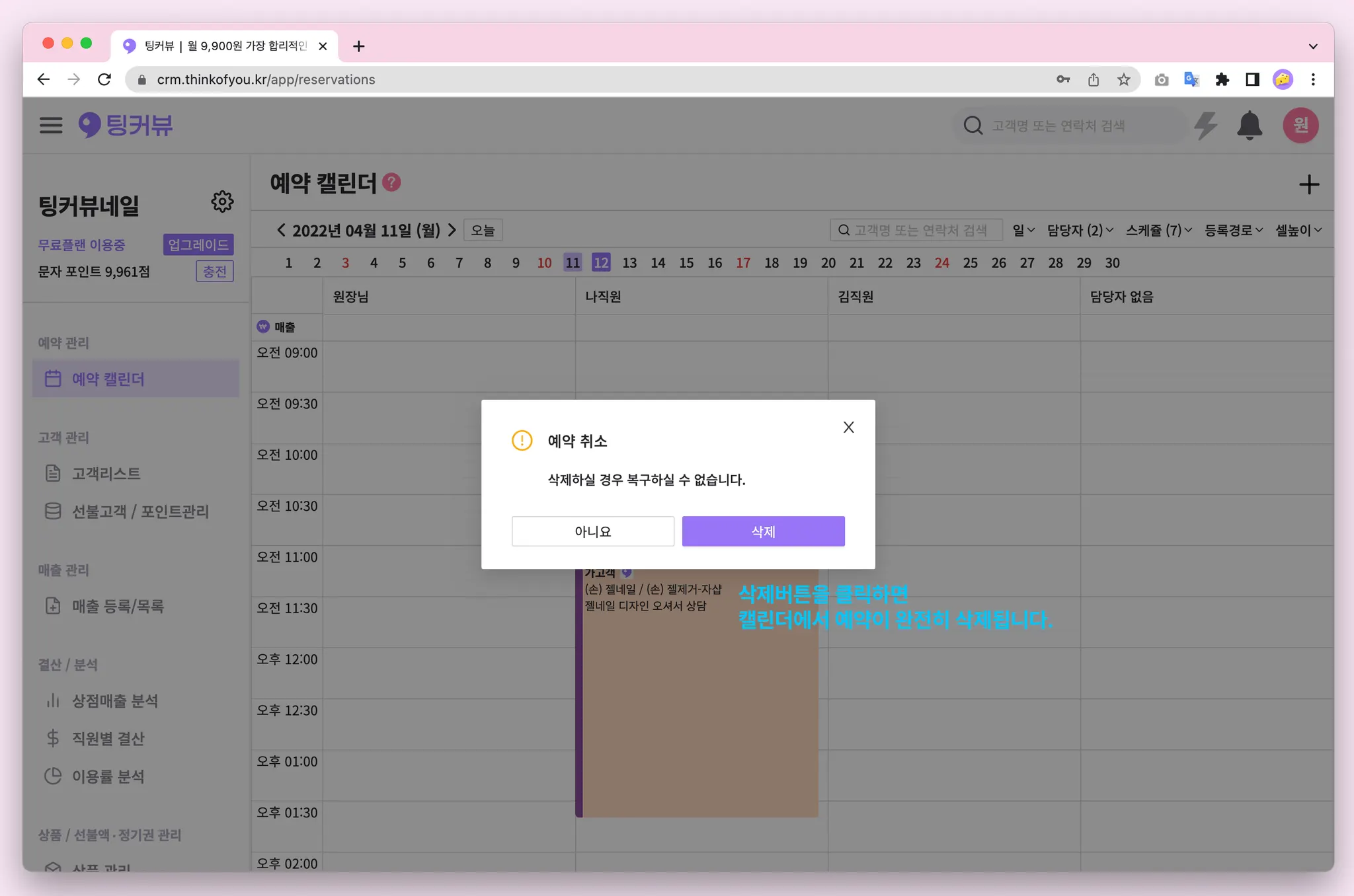1354x896 pixels.
Task: Go to next day with right chevron
Action: [x=452, y=230]
